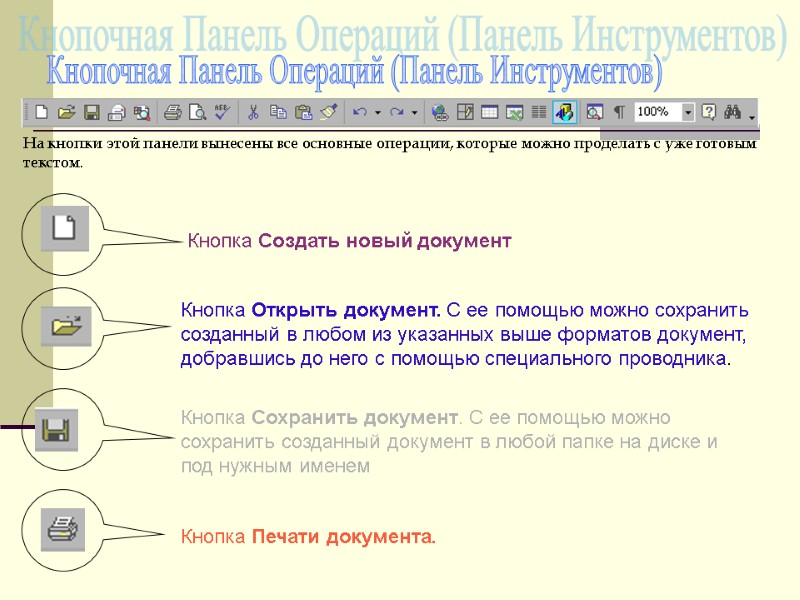
Task: Click the Search magnifier-over-page toolbar icon
Action: click(142, 112)
